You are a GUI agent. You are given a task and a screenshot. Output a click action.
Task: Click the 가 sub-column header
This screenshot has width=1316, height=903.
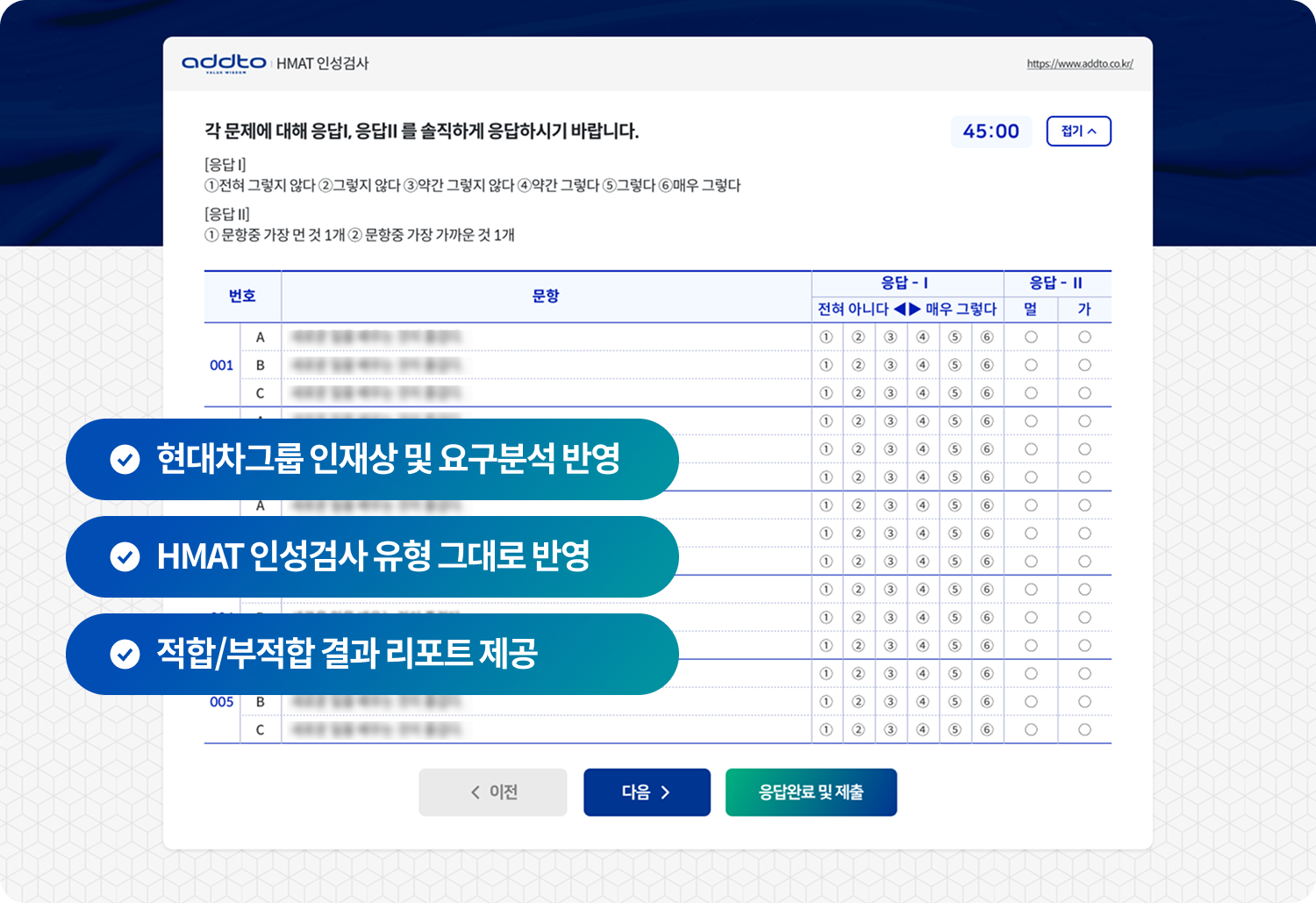point(1084,309)
